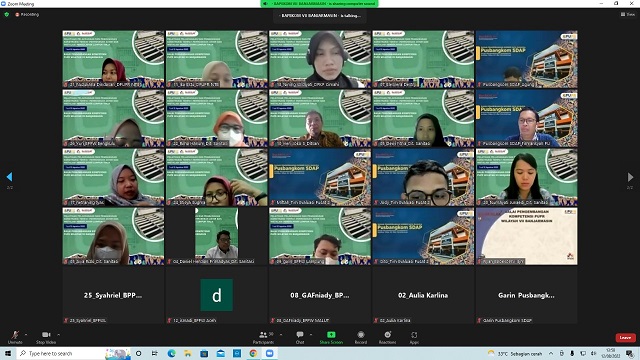Open Google Chrome from the taskbar
This screenshot has width=640, height=360.
pyautogui.click(x=253, y=353)
